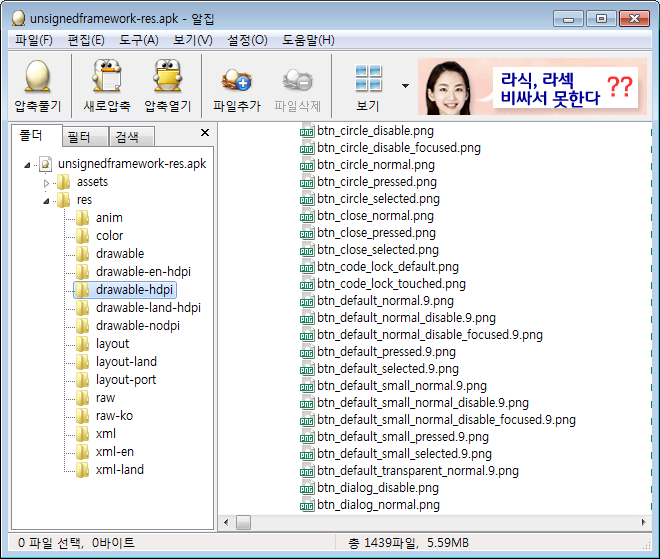Select file btn_default_small_normal.9.png
The width and height of the screenshot is (660, 559).
pos(402,386)
